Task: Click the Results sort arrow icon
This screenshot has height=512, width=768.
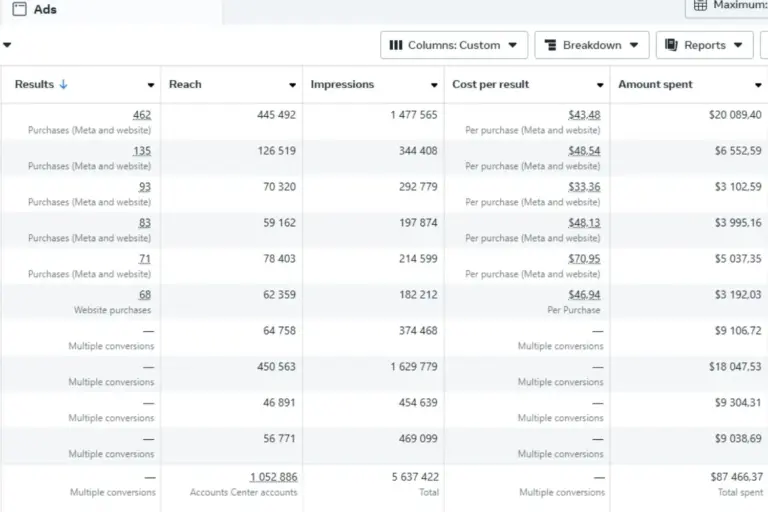Action: coord(63,84)
